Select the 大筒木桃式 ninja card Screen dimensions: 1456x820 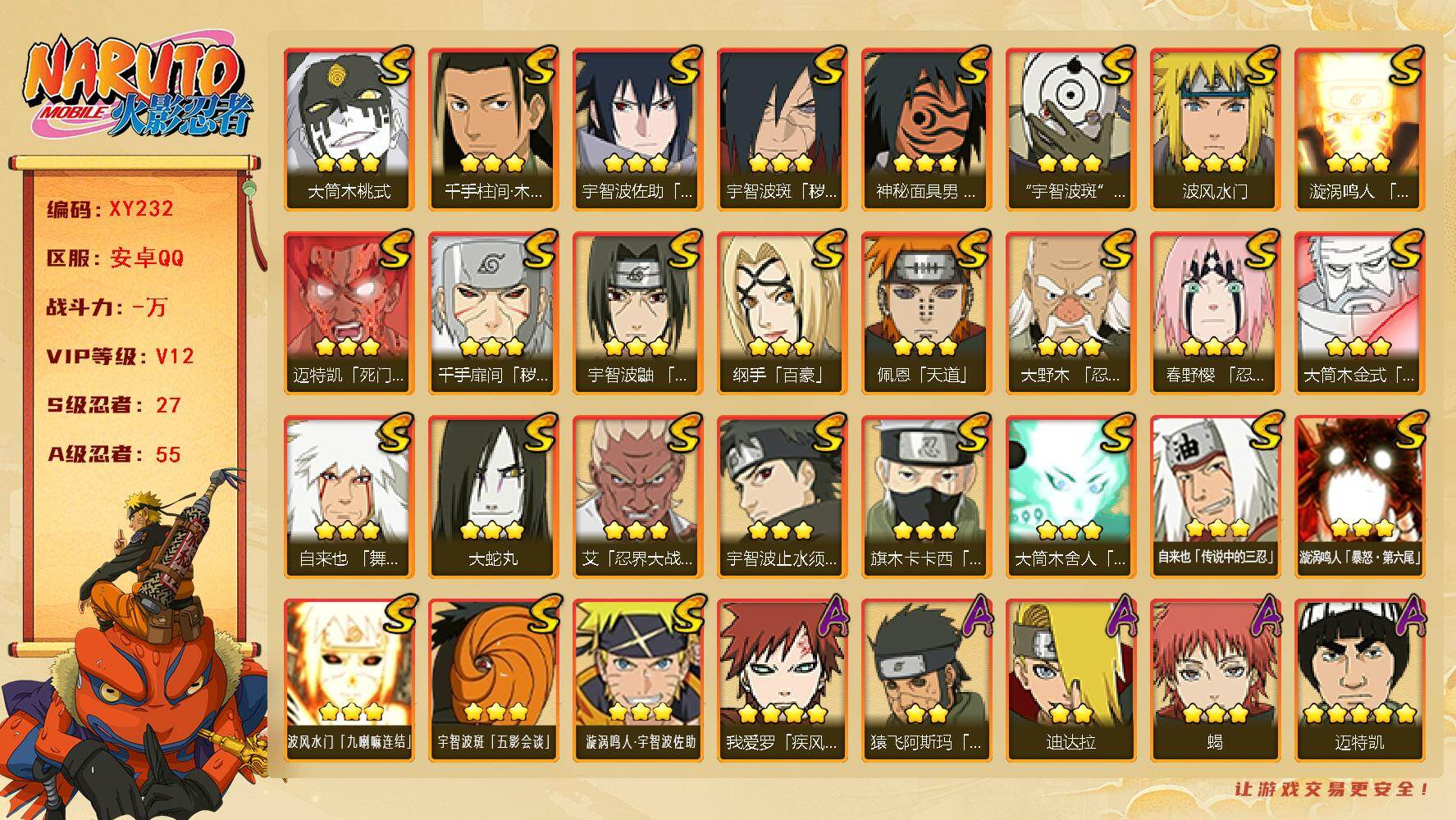(349, 130)
